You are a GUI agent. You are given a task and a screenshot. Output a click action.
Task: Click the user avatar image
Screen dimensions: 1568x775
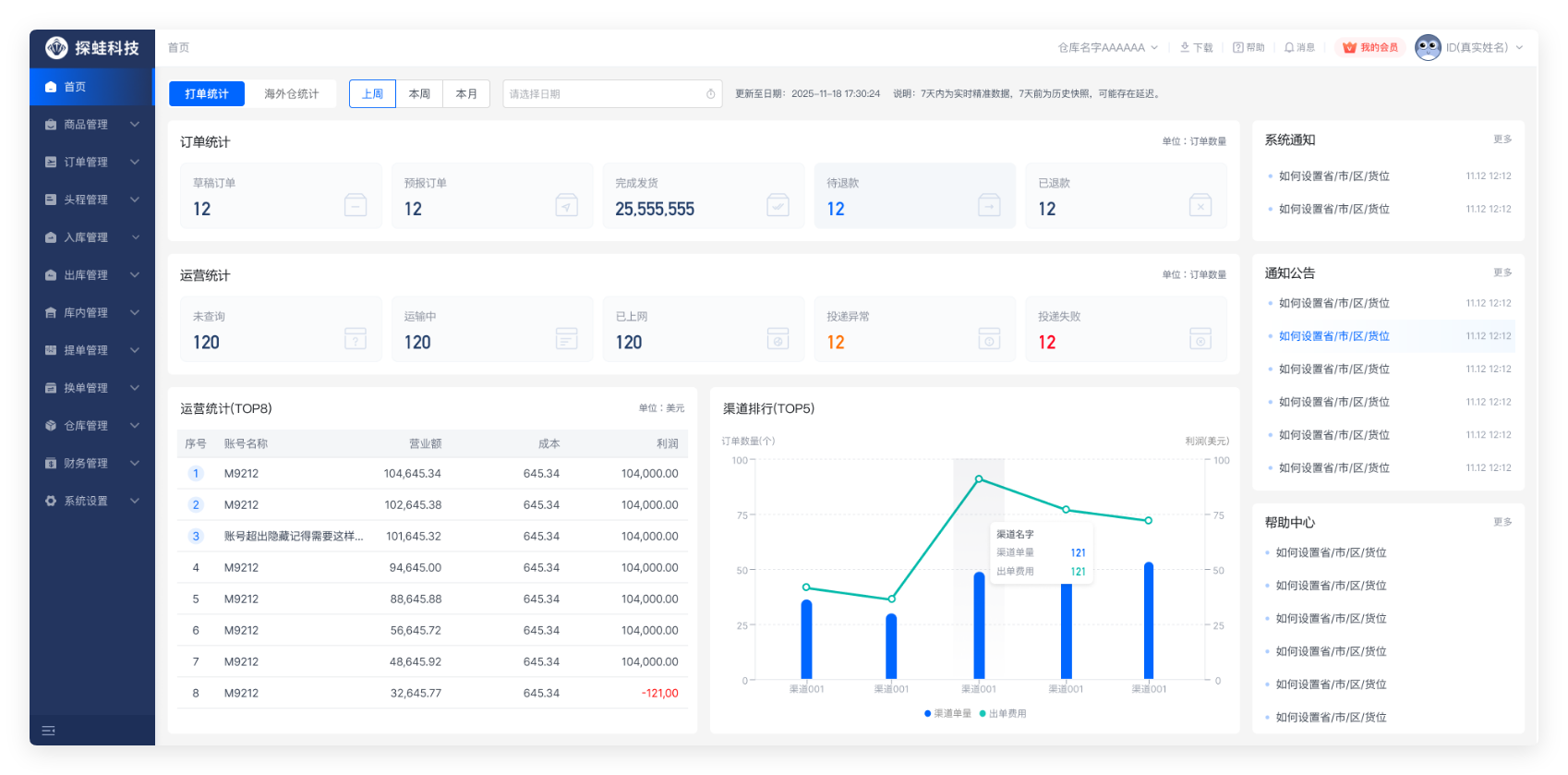pyautogui.click(x=1428, y=47)
